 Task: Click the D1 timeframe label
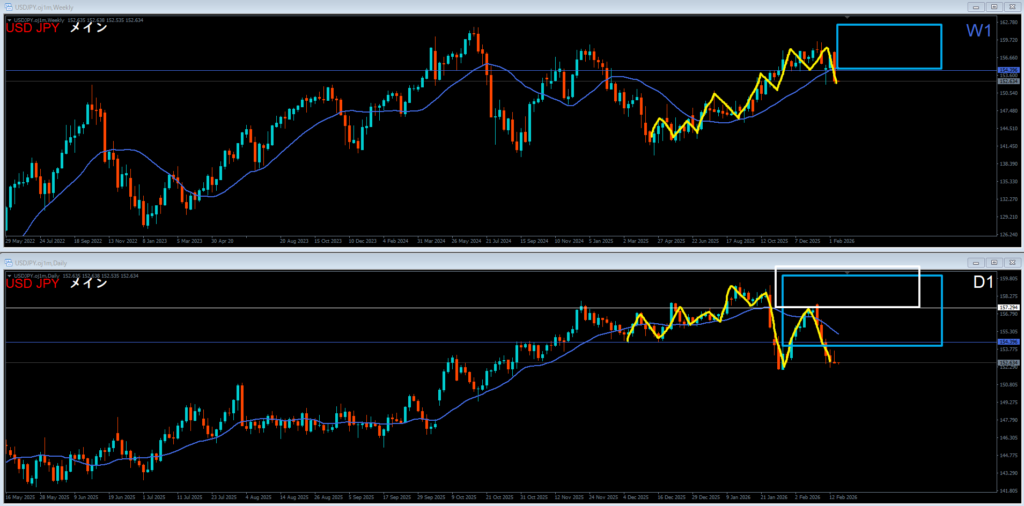pyautogui.click(x=982, y=284)
